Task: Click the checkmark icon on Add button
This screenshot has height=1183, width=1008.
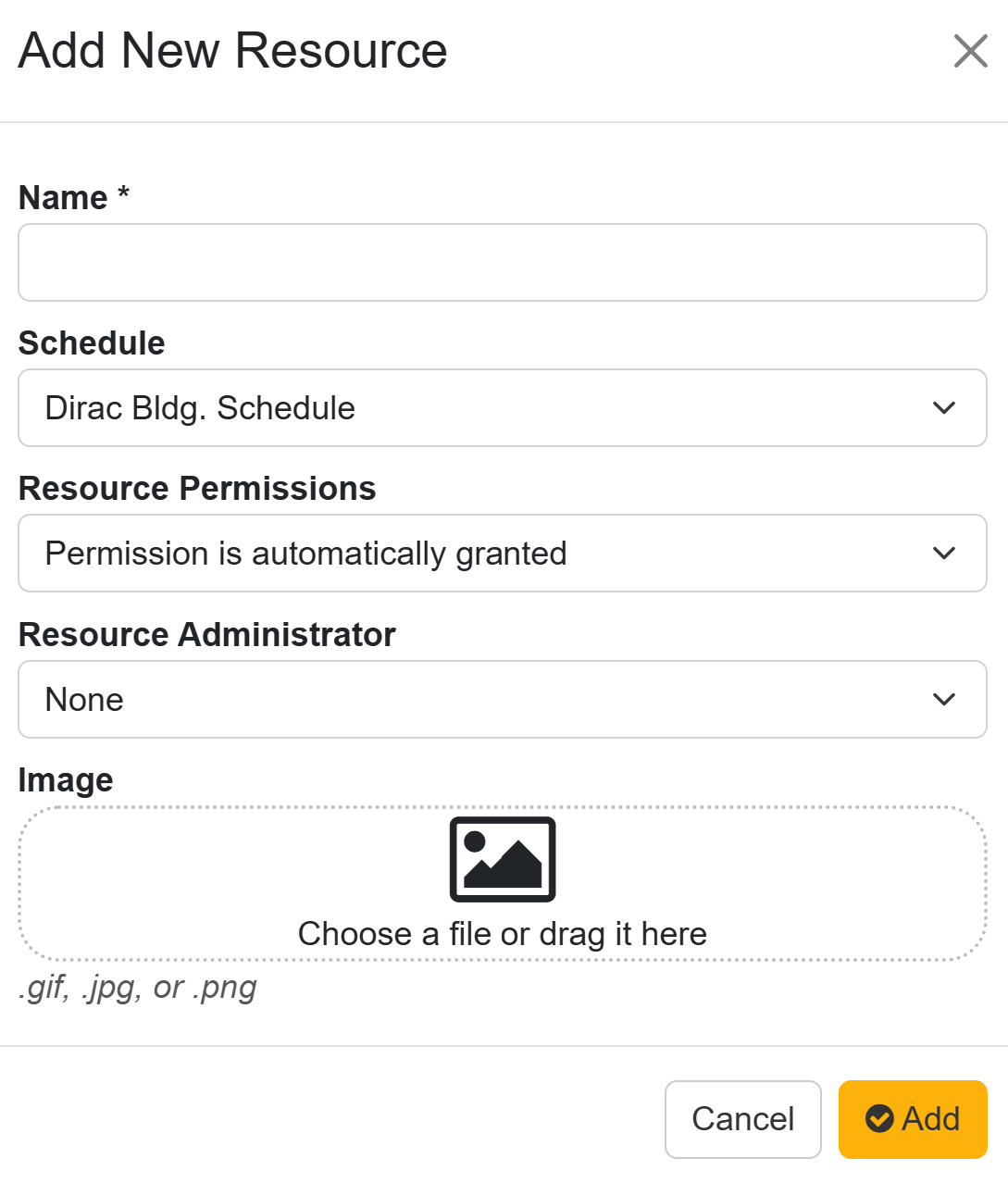Action: click(879, 1119)
